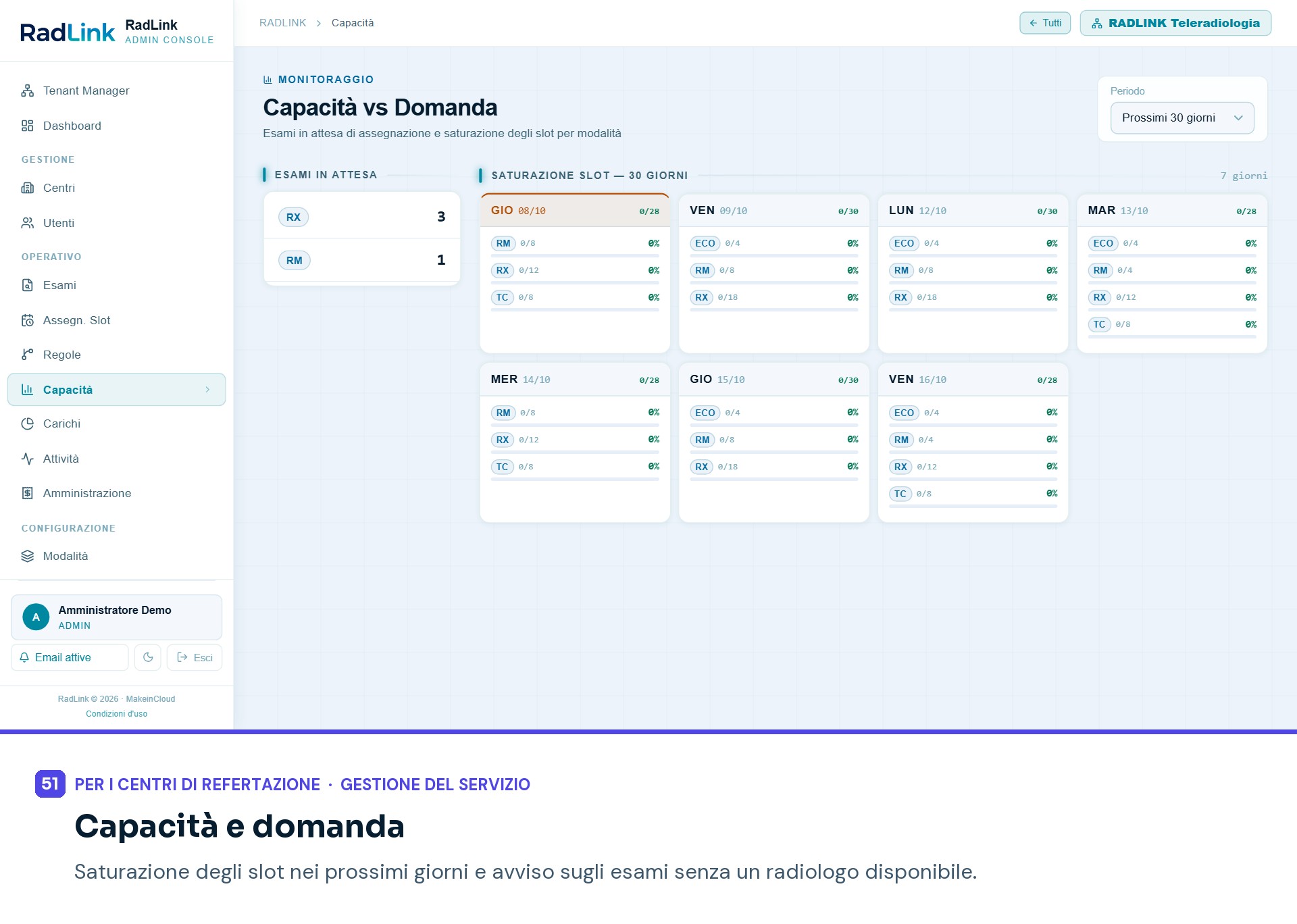Toggle Email attive notifications
Screen dimensions: 1297x924
(x=70, y=657)
